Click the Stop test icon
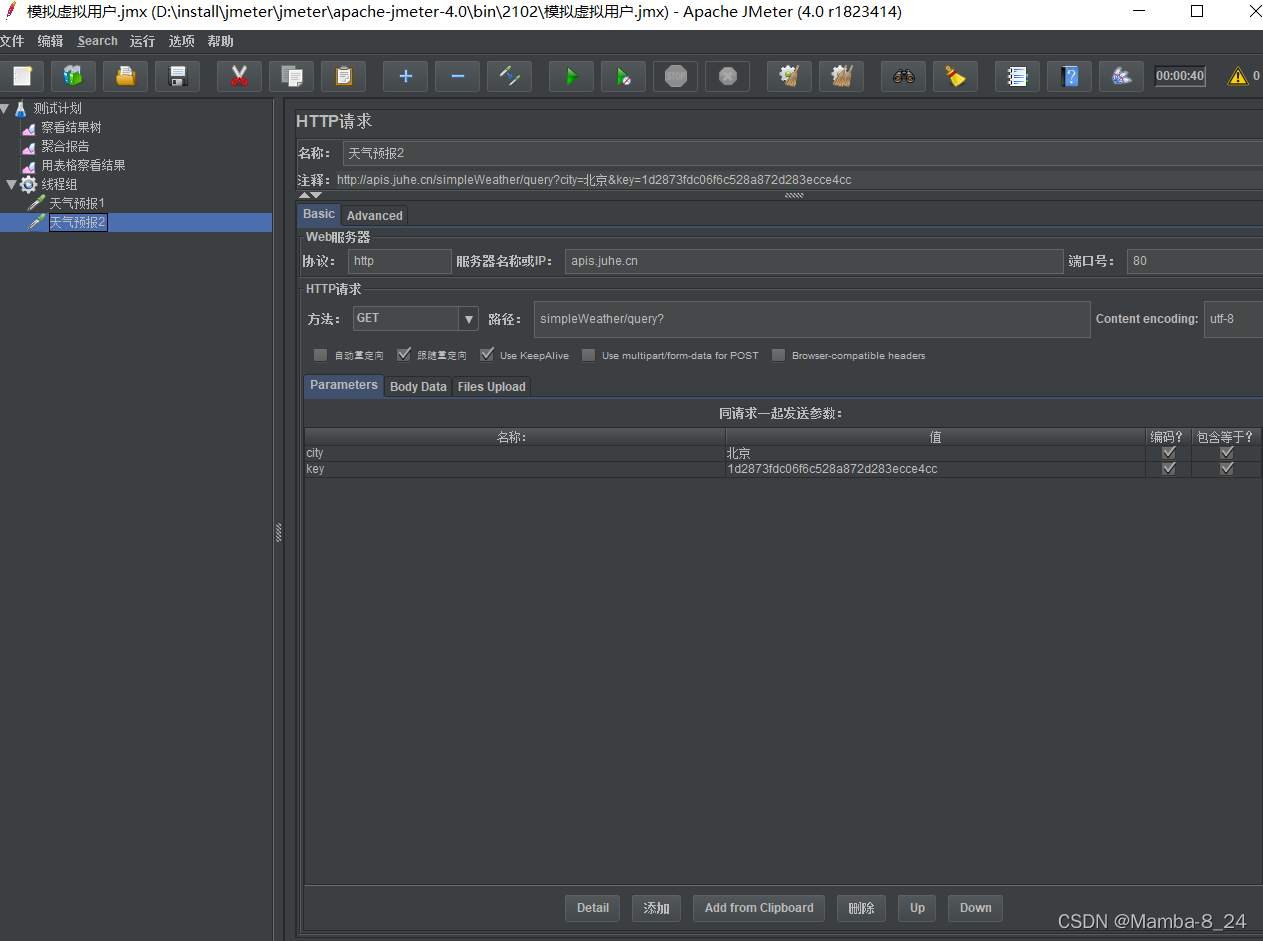Image resolution: width=1263 pixels, height=941 pixels. coord(676,76)
